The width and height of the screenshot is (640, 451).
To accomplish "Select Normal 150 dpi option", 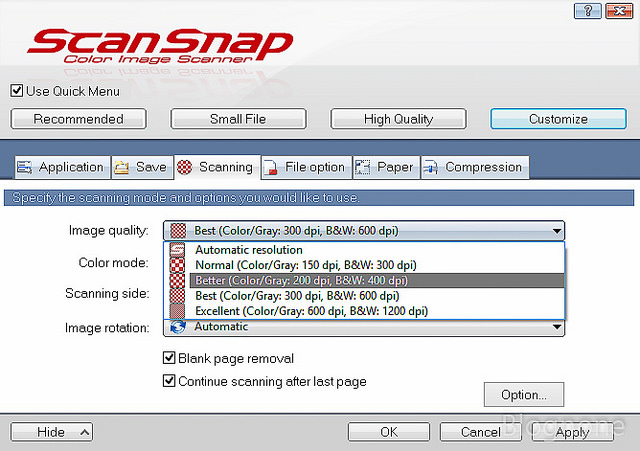I will coord(364,265).
